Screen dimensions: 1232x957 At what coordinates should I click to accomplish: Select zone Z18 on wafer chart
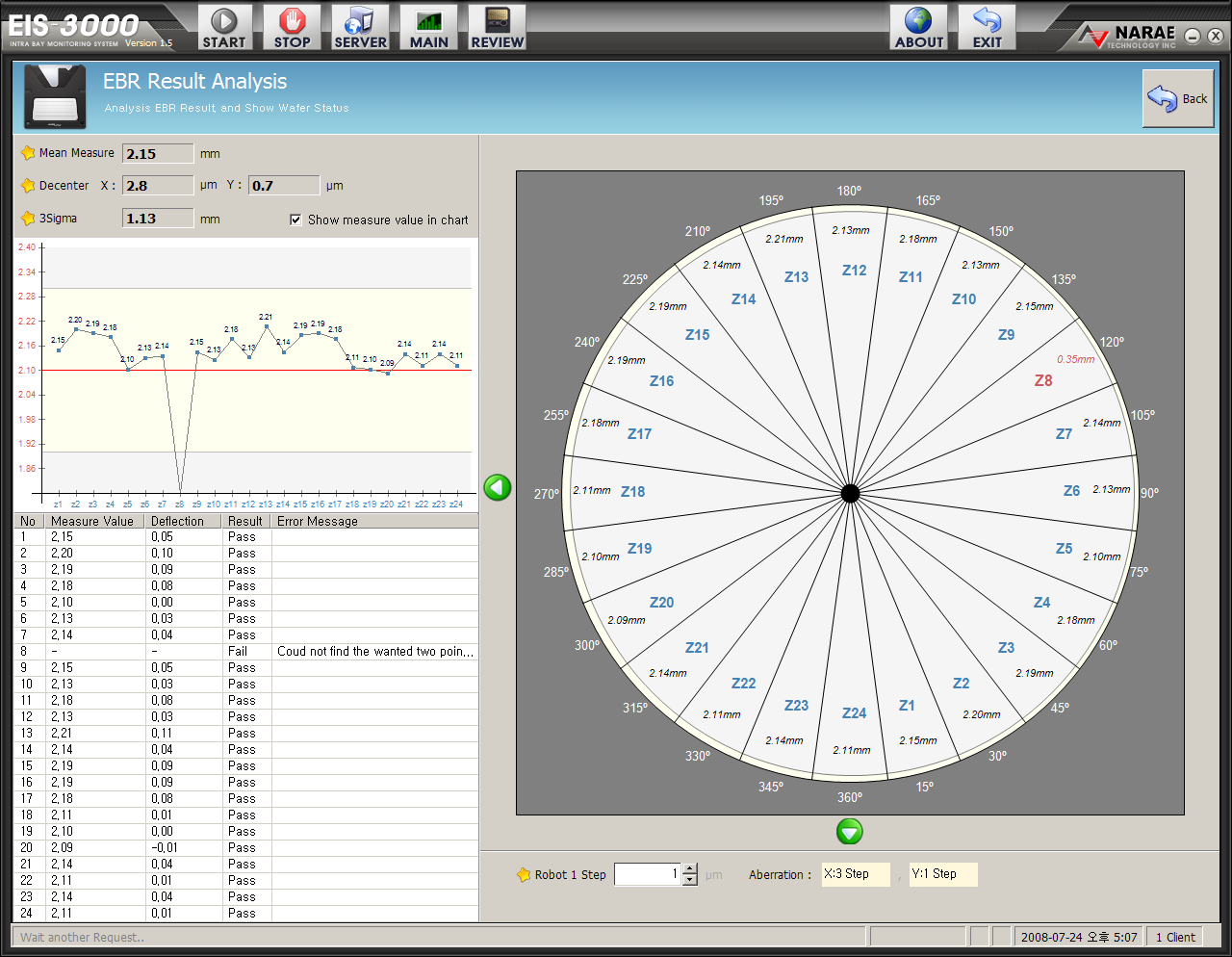pos(633,491)
